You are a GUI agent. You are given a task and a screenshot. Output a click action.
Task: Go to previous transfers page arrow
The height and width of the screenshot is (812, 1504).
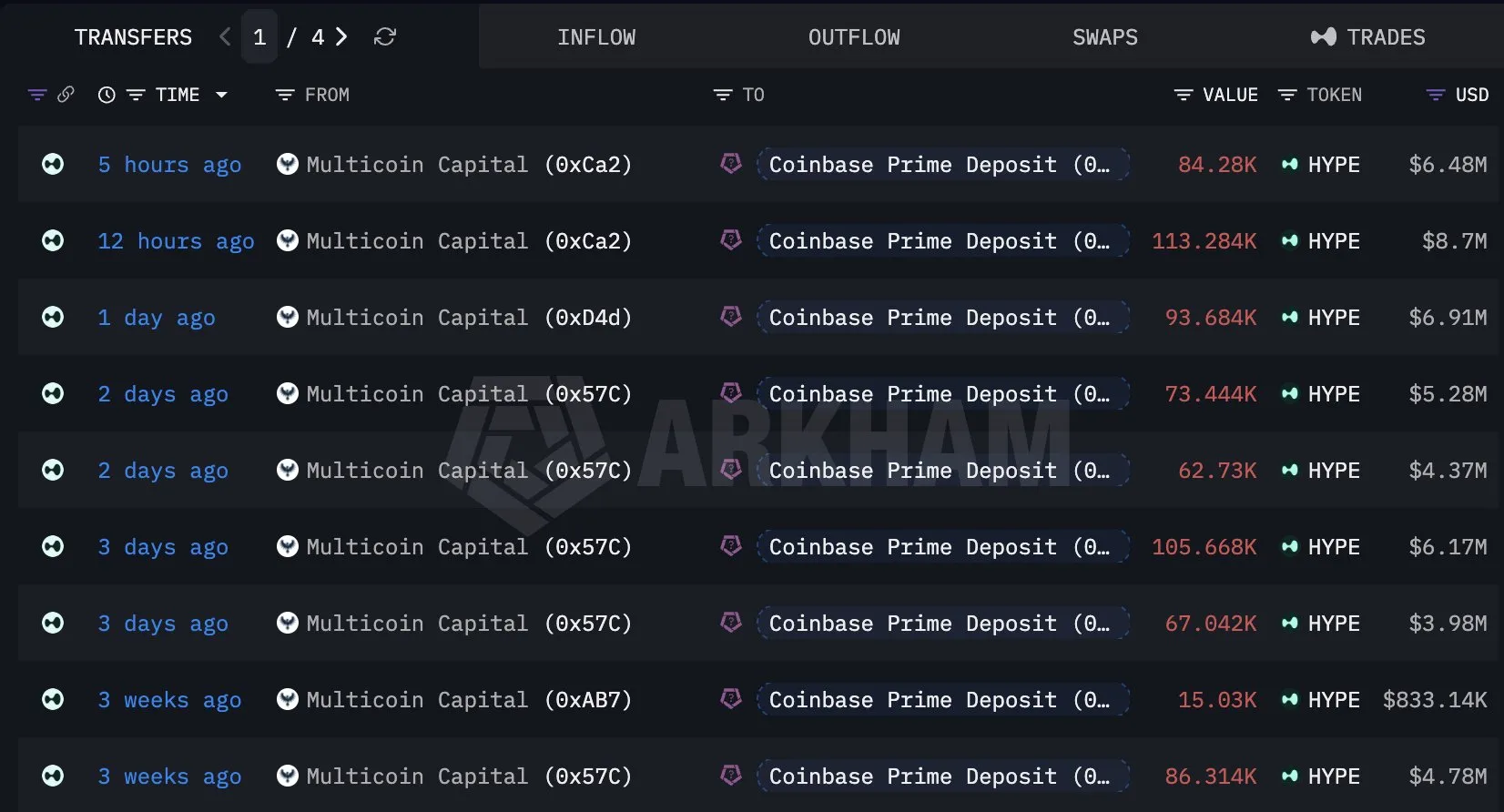225,36
